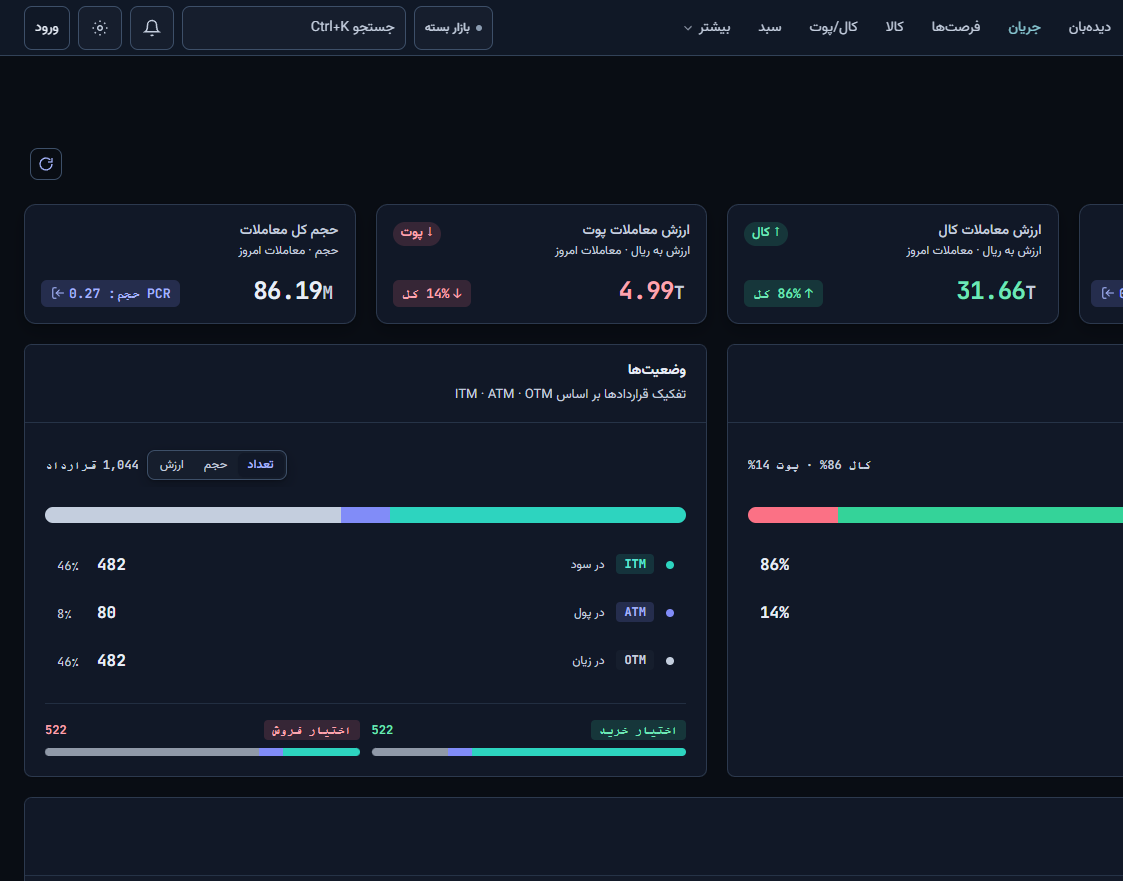Viewport: 1123px width, 881px height.
Task: Click the ارزش معاملات کال card title
Action: click(x=990, y=230)
